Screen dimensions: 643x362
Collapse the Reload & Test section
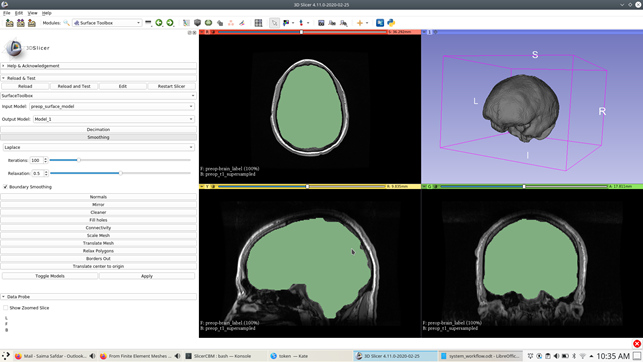click(x=98, y=78)
